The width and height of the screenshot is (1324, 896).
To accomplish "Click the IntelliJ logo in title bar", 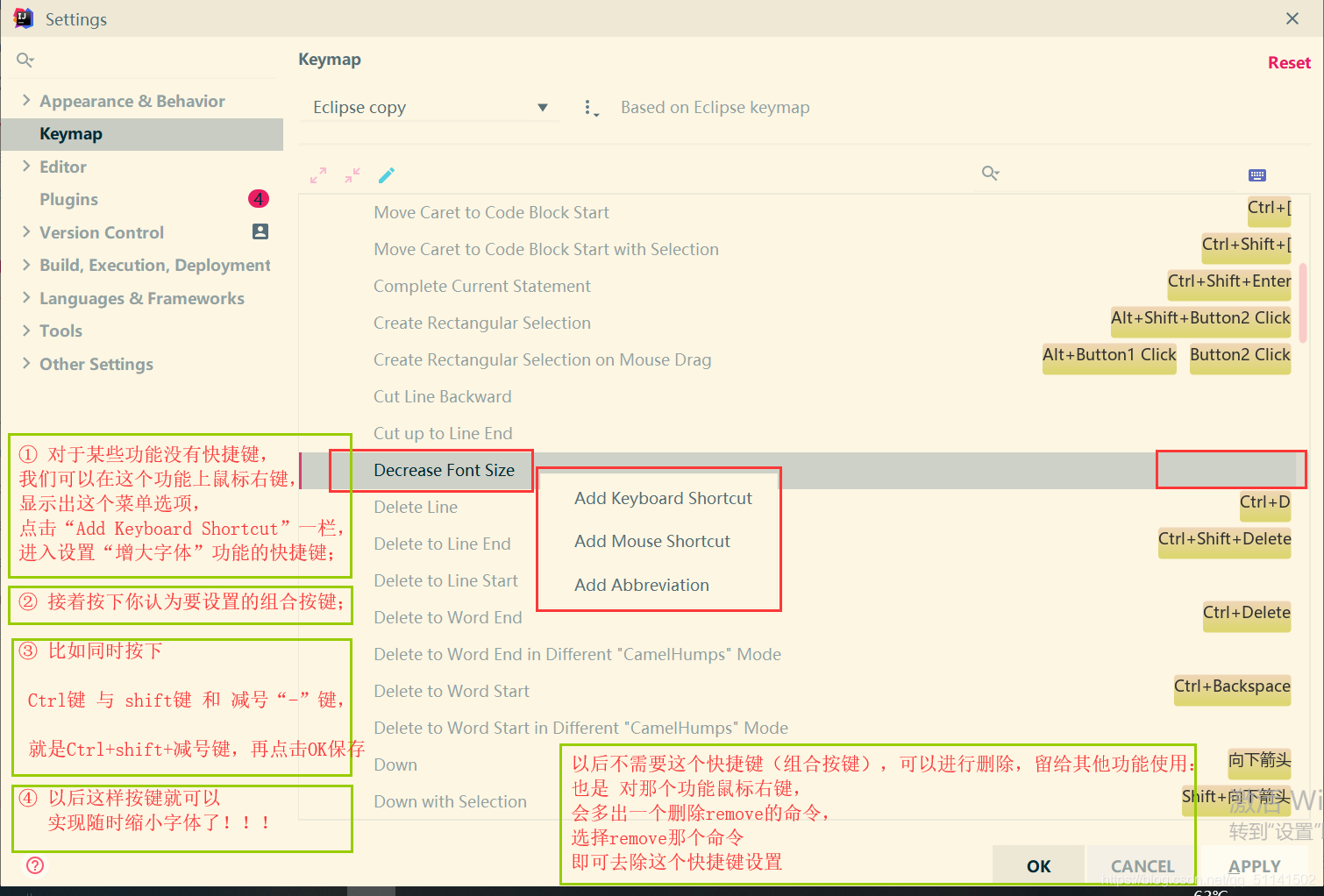I will (x=24, y=18).
